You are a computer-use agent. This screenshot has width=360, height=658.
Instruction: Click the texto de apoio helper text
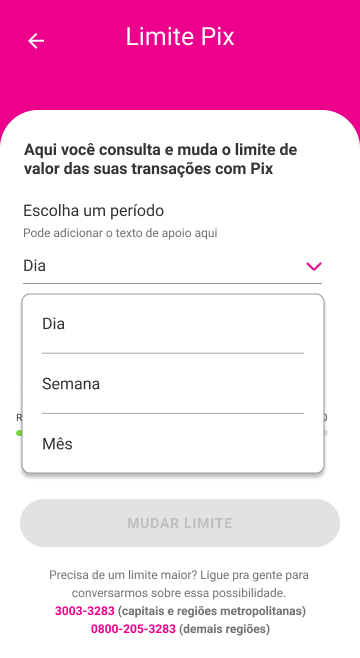point(120,233)
